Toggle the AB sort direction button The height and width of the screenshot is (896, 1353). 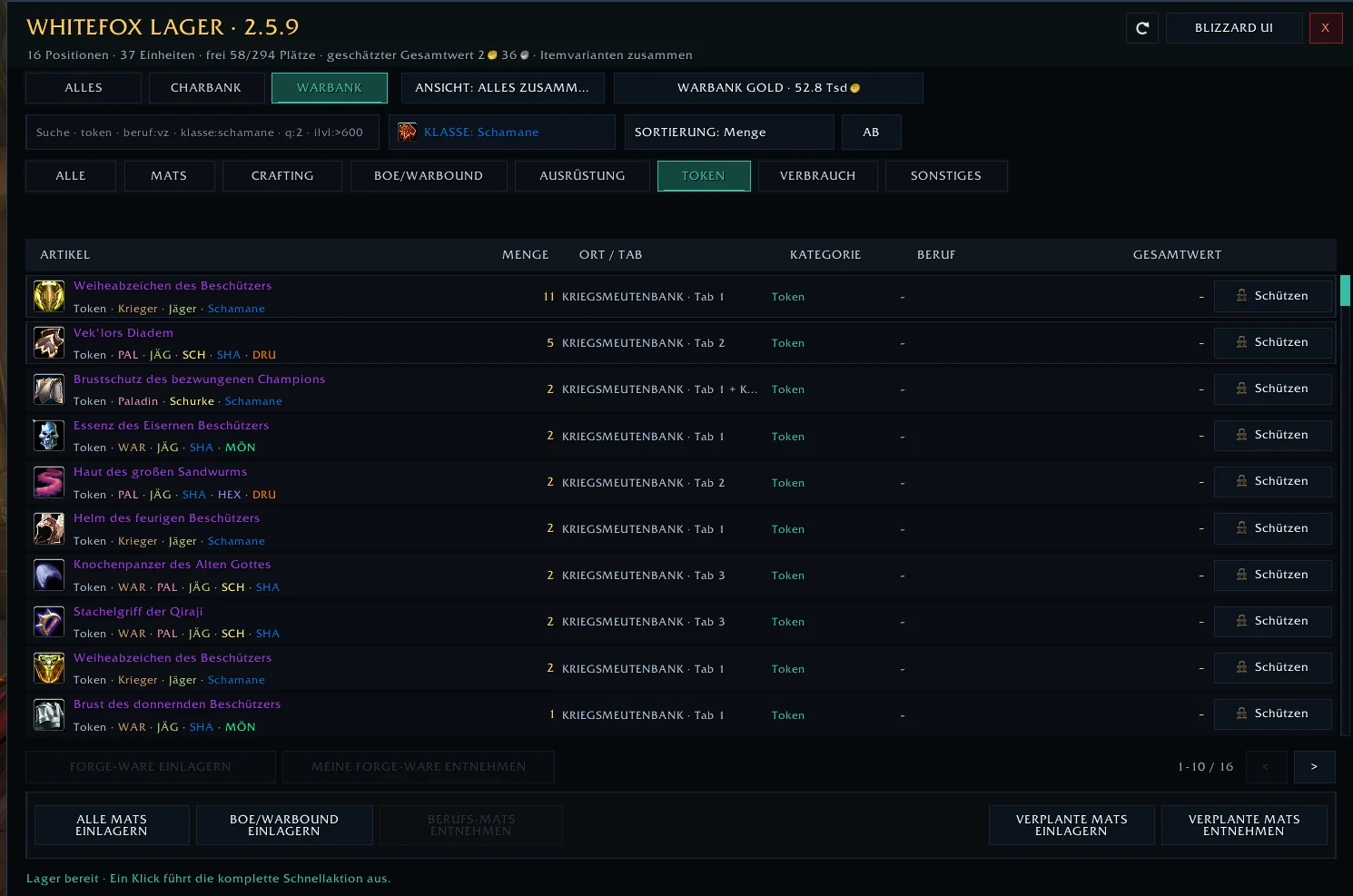click(871, 132)
